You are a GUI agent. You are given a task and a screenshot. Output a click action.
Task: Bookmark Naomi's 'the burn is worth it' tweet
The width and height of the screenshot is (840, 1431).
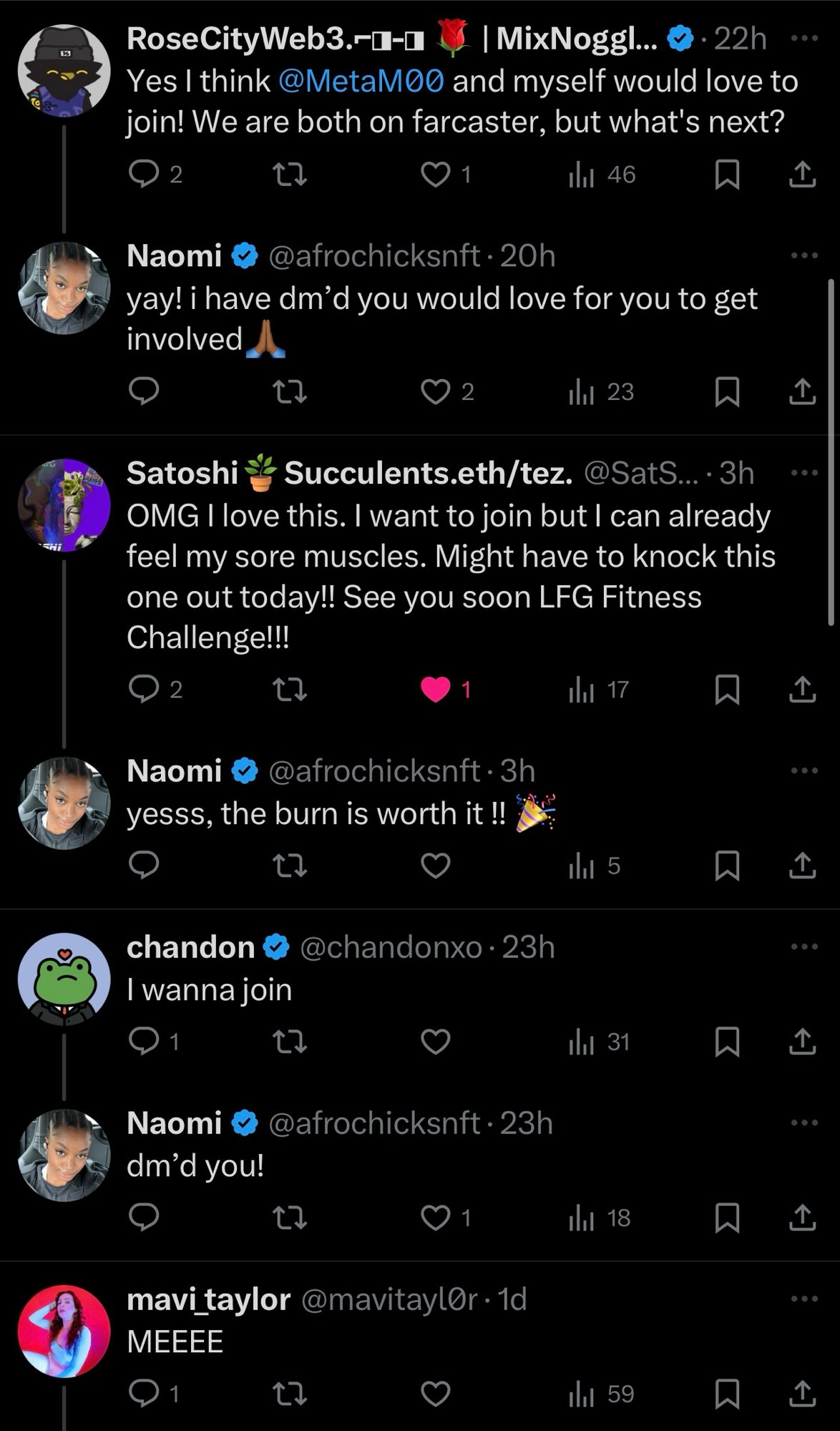[727, 866]
